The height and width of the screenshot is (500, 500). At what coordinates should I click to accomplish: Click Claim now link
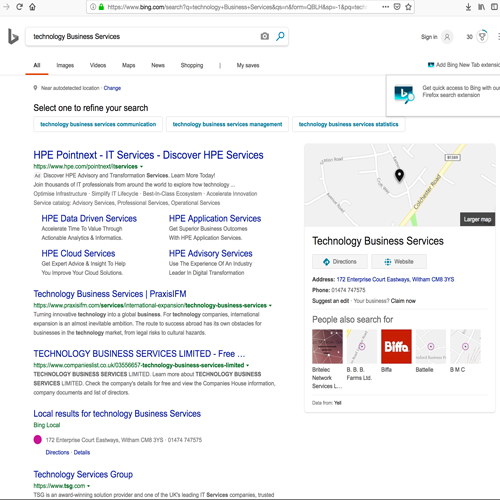(403, 301)
